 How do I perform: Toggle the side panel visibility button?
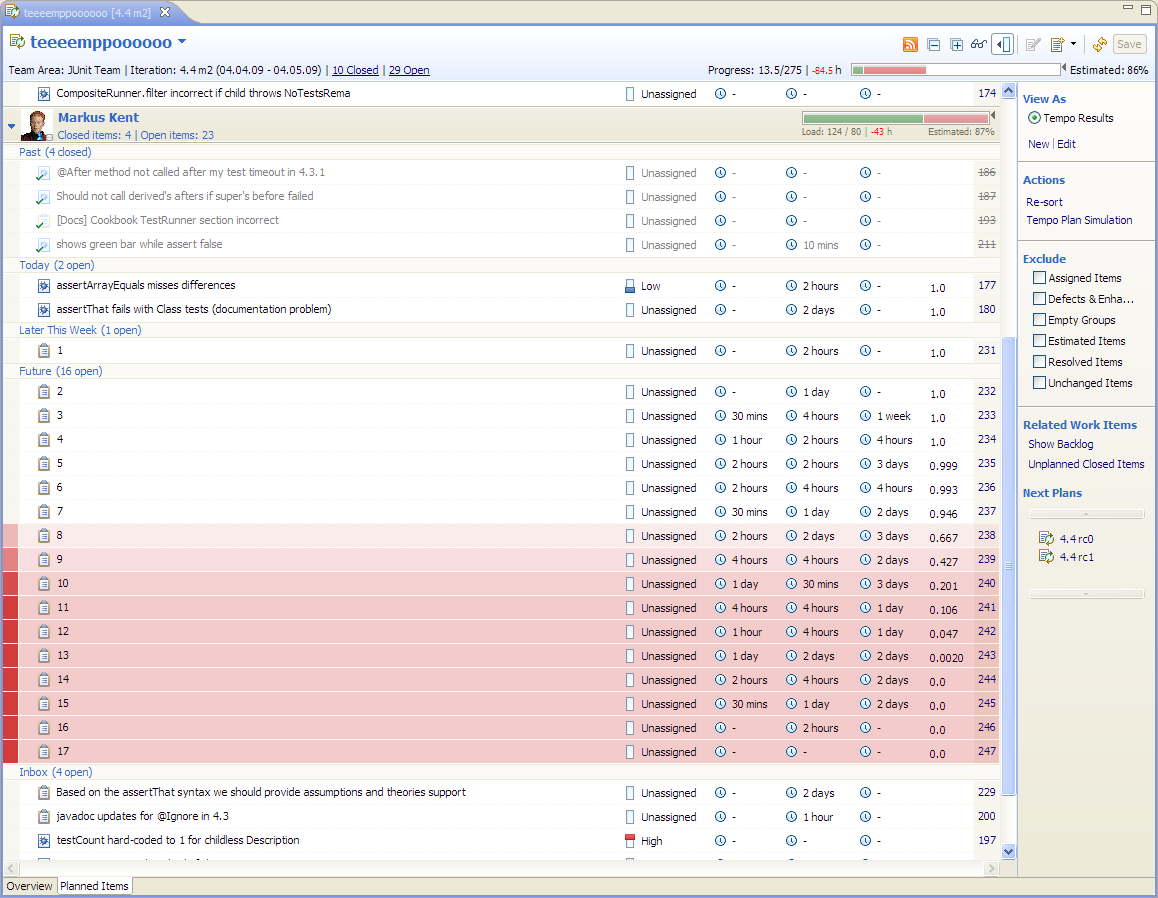[1003, 44]
